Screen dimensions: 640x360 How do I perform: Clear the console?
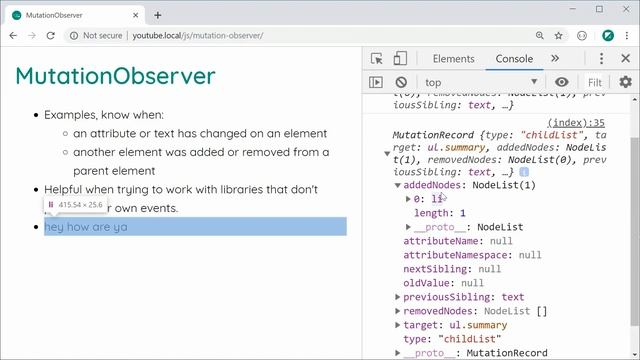point(401,82)
